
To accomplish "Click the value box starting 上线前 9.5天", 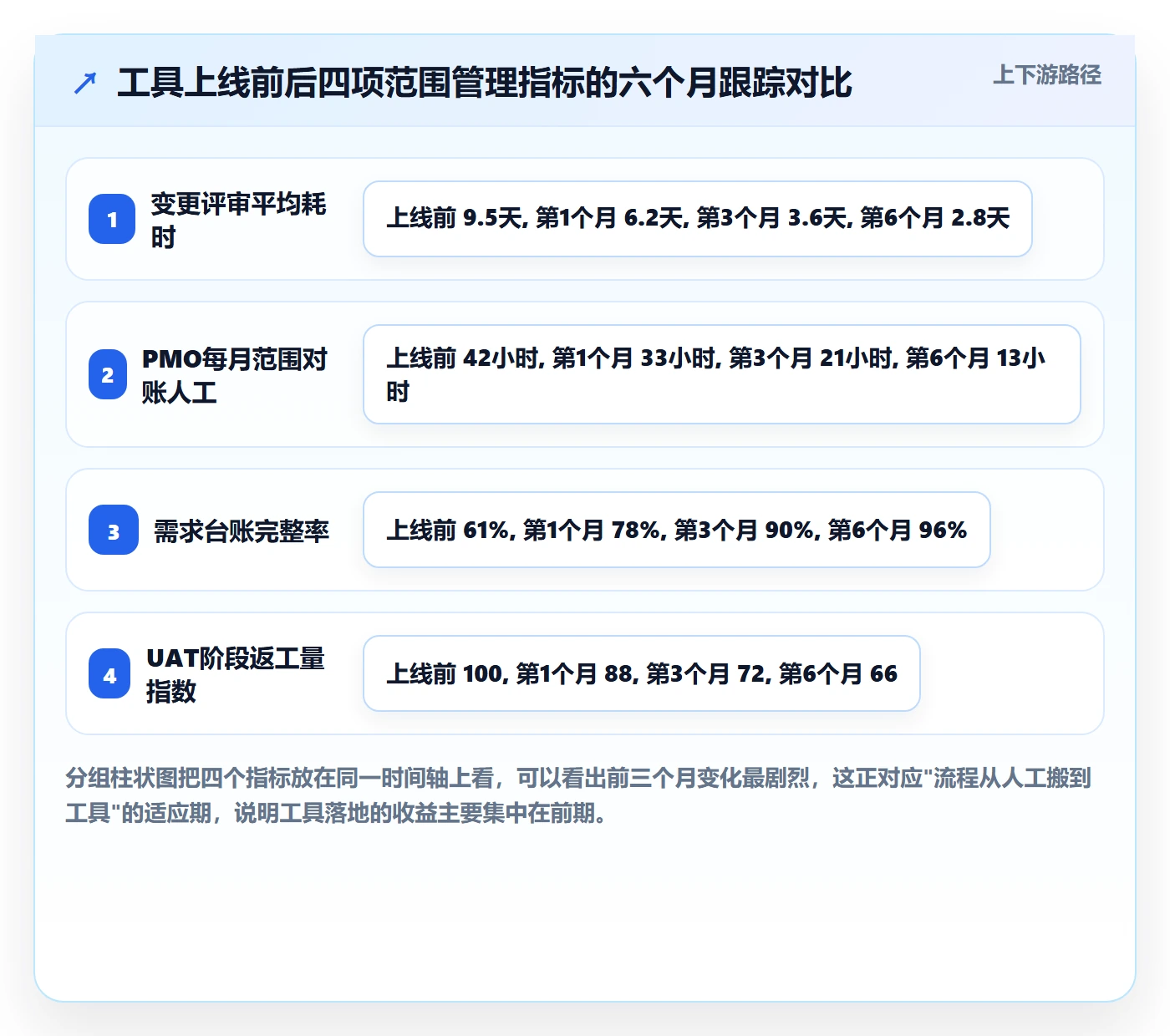I will pos(698,219).
